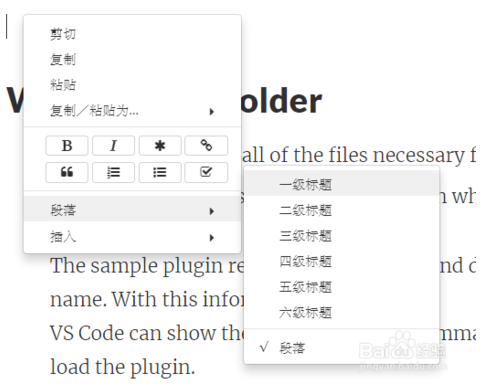The height and width of the screenshot is (388, 489).
Task: Insert blockquote with quotation icon
Action: [67, 172]
